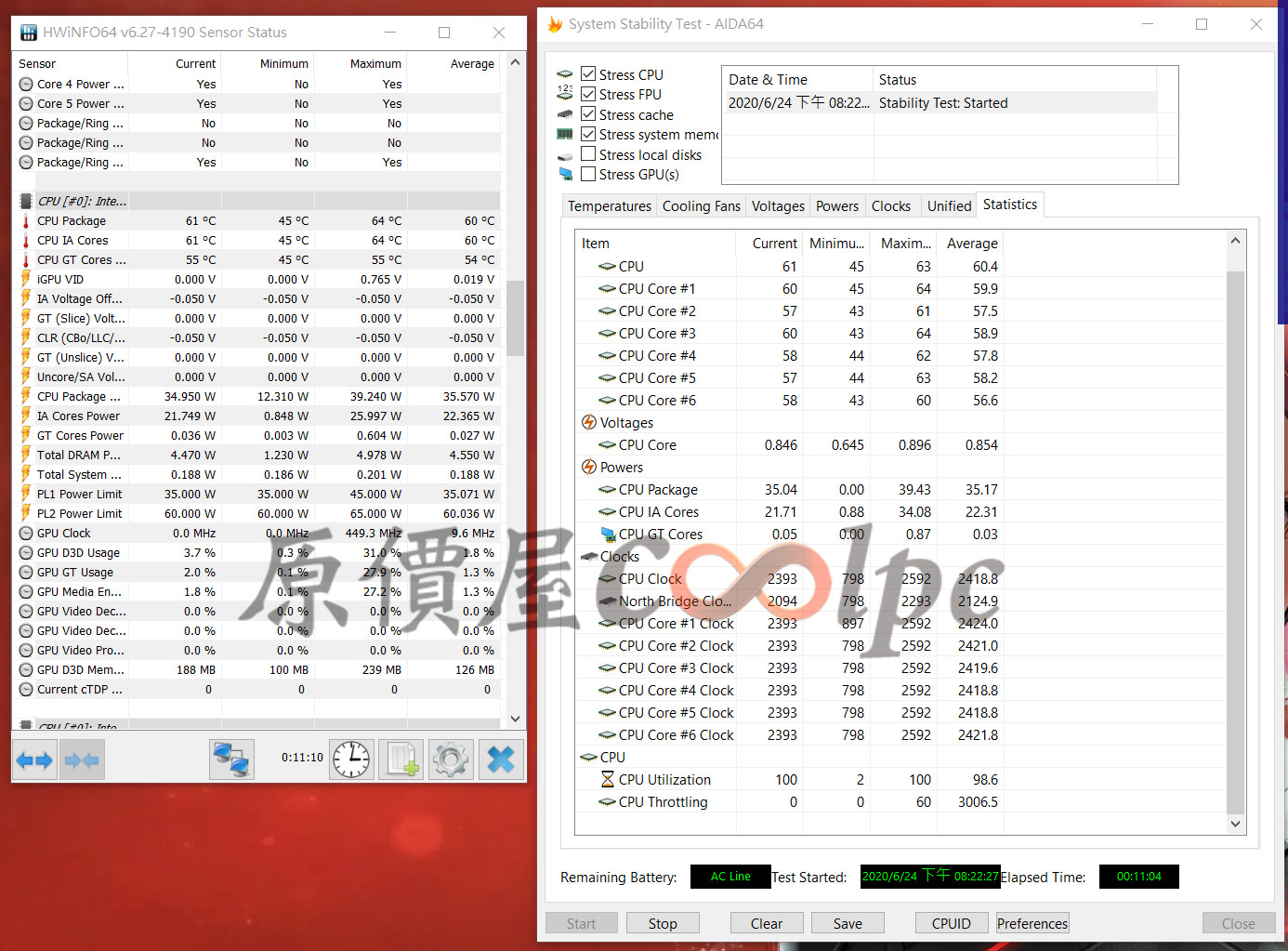This screenshot has height=951, width=1288.
Task: Toggle circle icon beside GPU Clock row
Action: [26, 534]
